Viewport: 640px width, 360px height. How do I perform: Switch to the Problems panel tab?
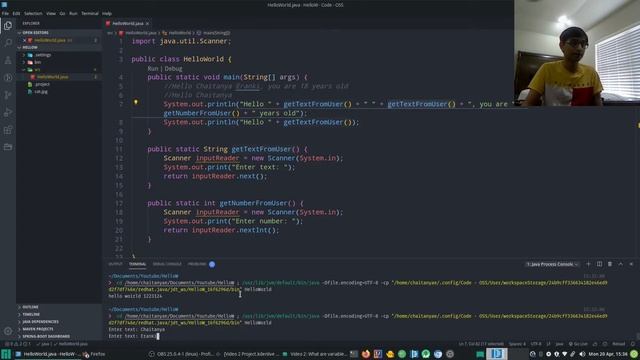tap(197, 264)
